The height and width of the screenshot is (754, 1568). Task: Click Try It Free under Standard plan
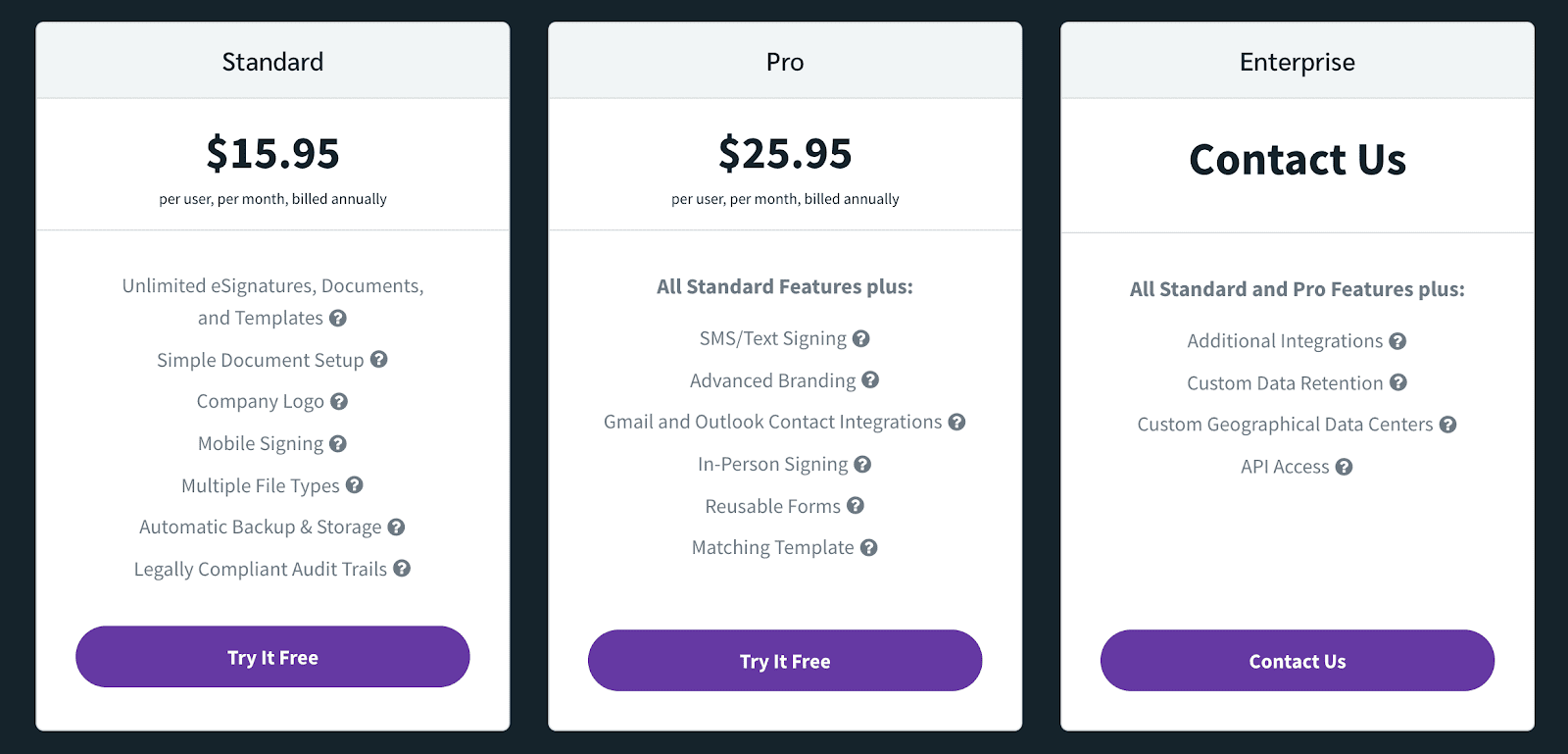click(272, 657)
